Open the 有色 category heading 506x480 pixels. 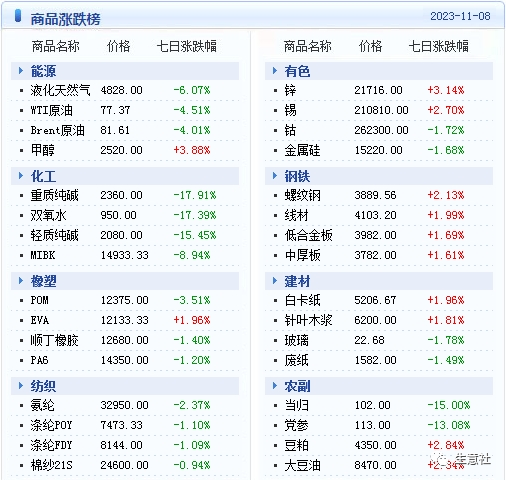[x=297, y=71]
